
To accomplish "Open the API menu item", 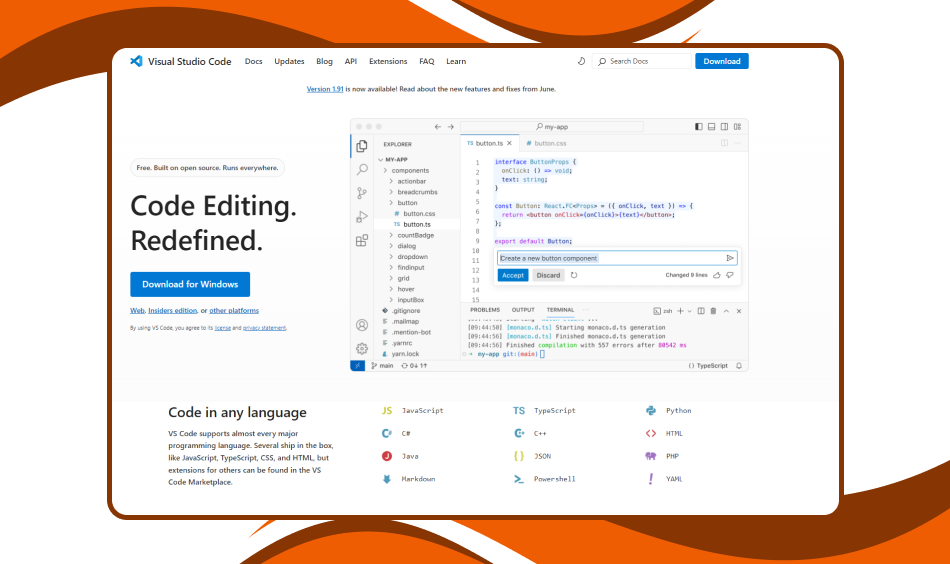I will (x=351, y=61).
